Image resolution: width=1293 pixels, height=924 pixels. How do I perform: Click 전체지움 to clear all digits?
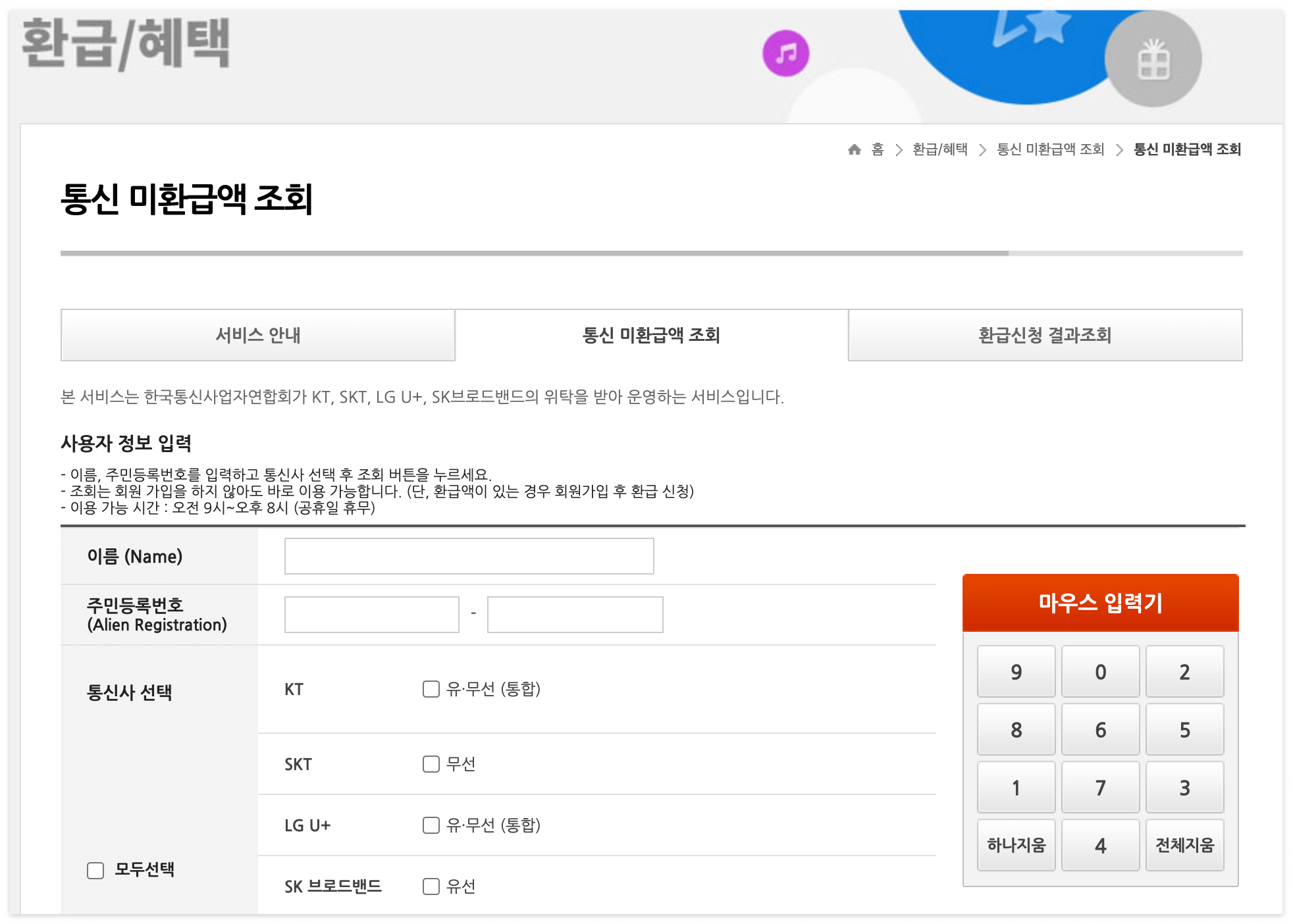(x=1184, y=845)
